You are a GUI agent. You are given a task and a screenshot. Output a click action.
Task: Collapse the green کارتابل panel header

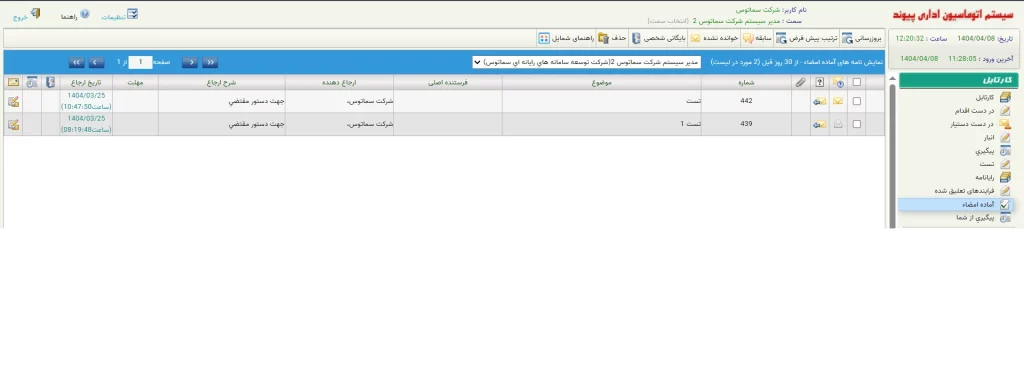point(959,80)
